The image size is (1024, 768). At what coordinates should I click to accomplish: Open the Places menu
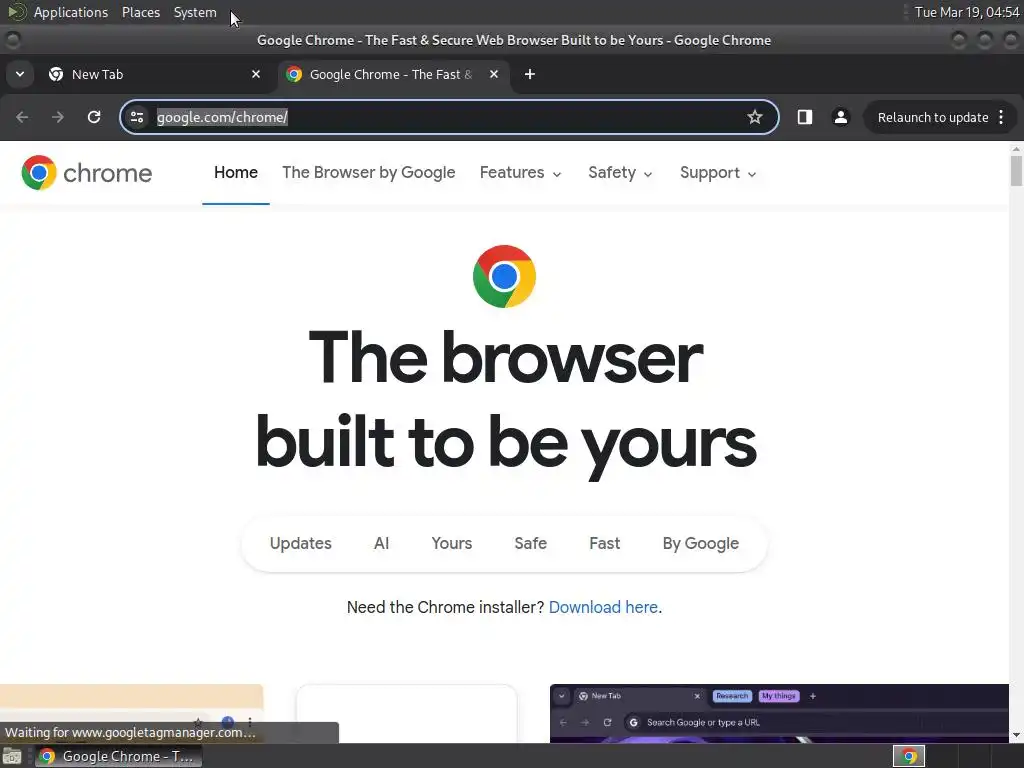pyautogui.click(x=141, y=12)
